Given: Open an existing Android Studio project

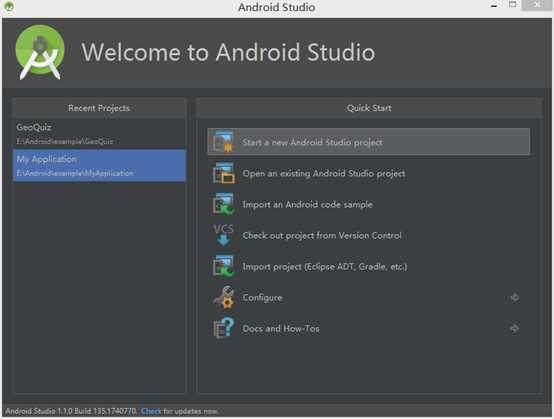Looking at the screenshot, I should coord(369,173).
